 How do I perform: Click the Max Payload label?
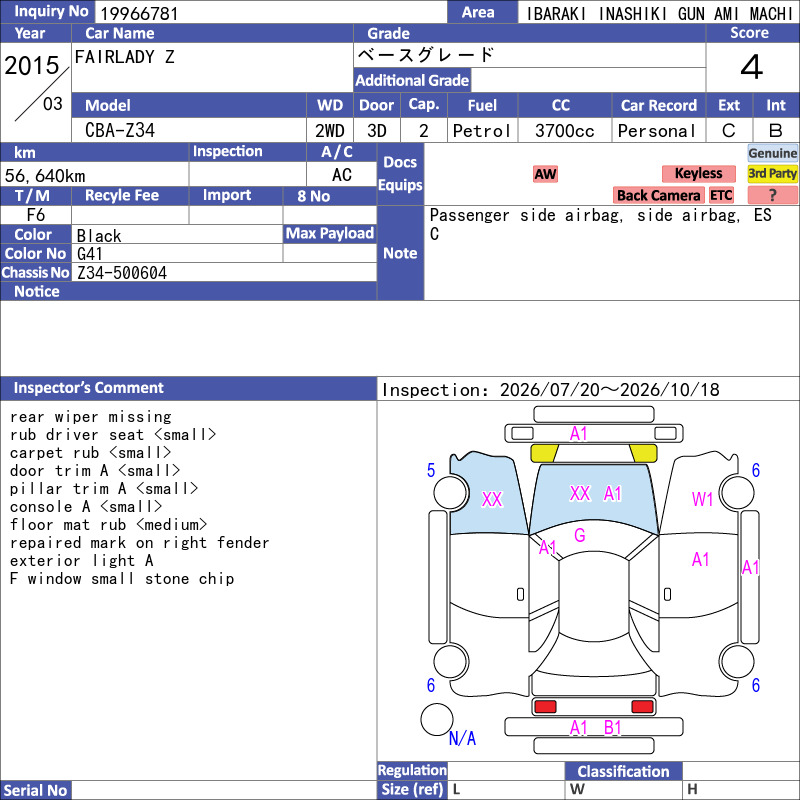pos(330,233)
